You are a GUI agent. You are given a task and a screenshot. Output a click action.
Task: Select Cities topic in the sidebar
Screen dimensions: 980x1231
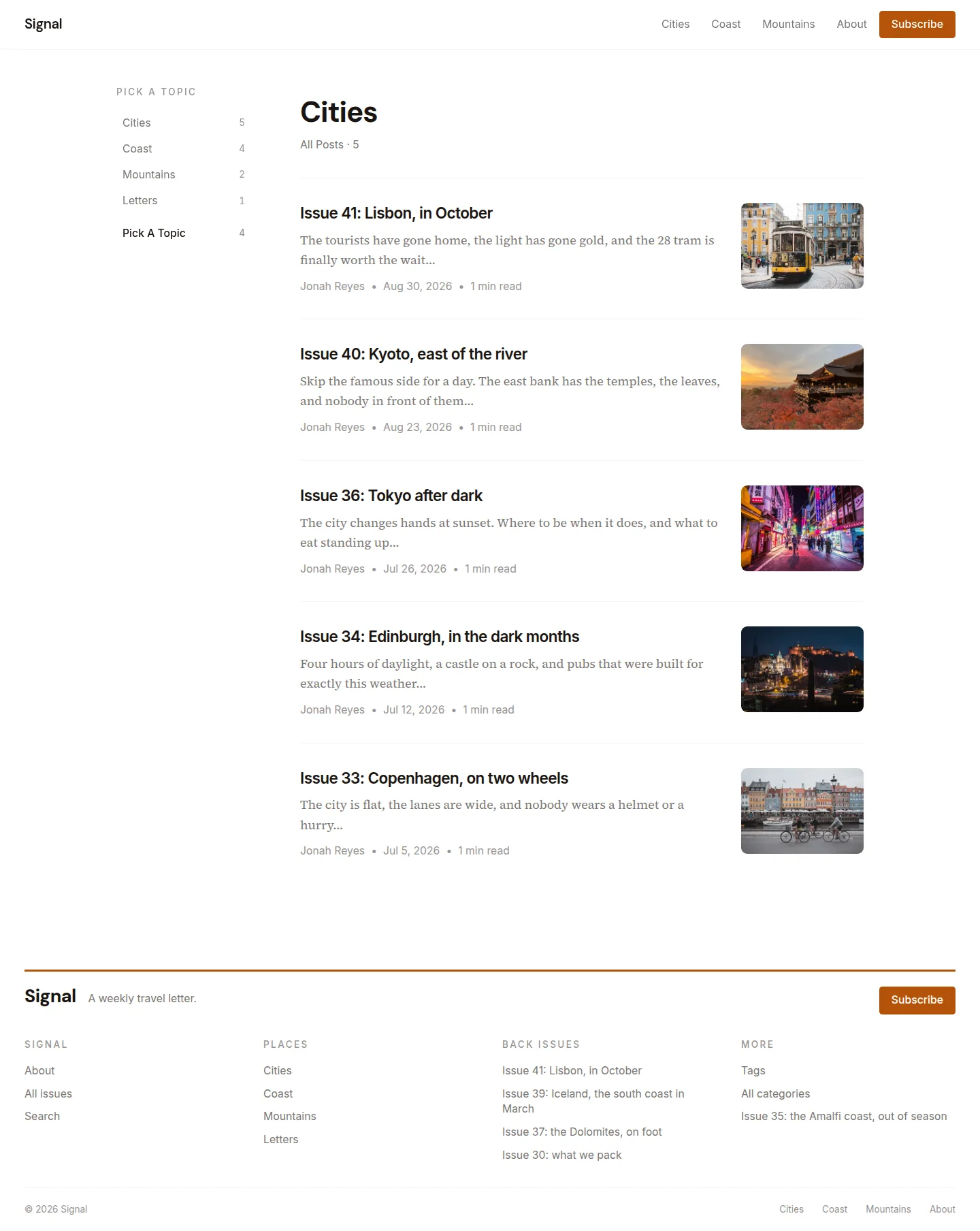pyautogui.click(x=183, y=123)
